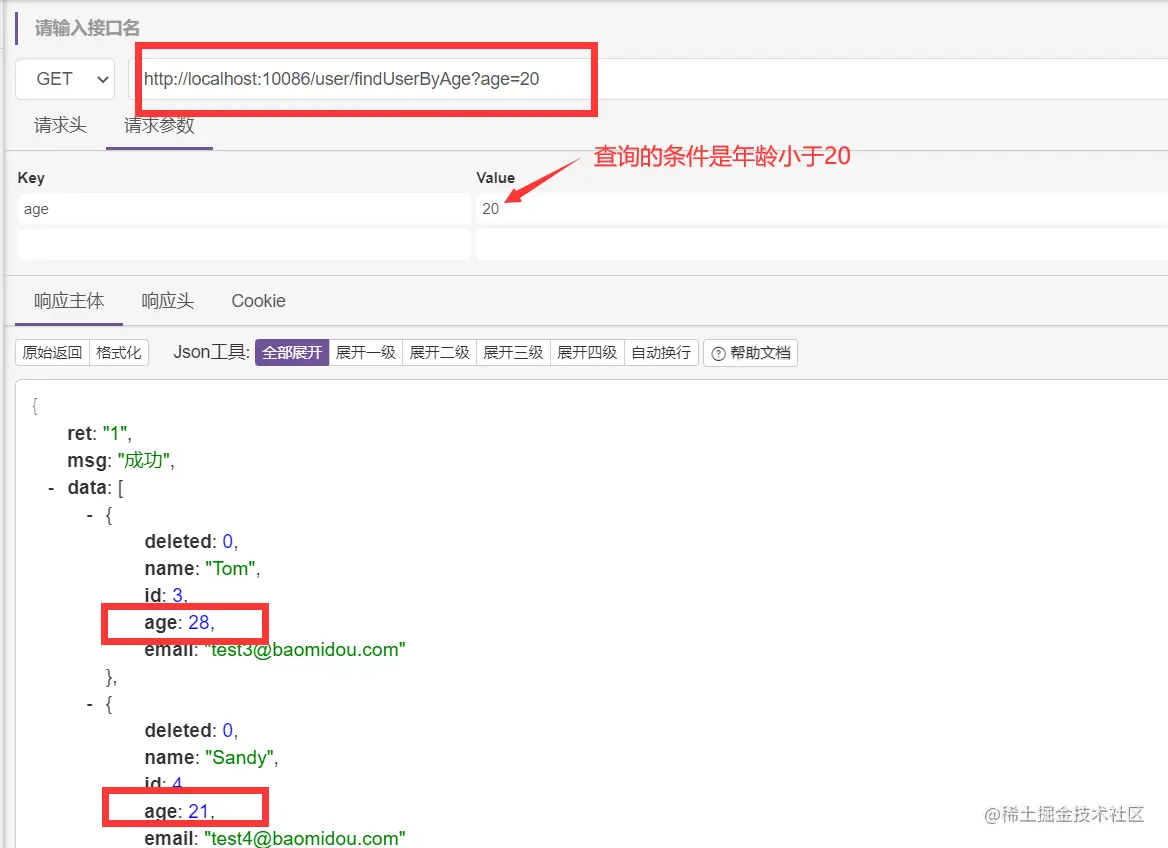The height and width of the screenshot is (848, 1168).
Task: Select the 全部展开 JSON option
Action: click(292, 352)
